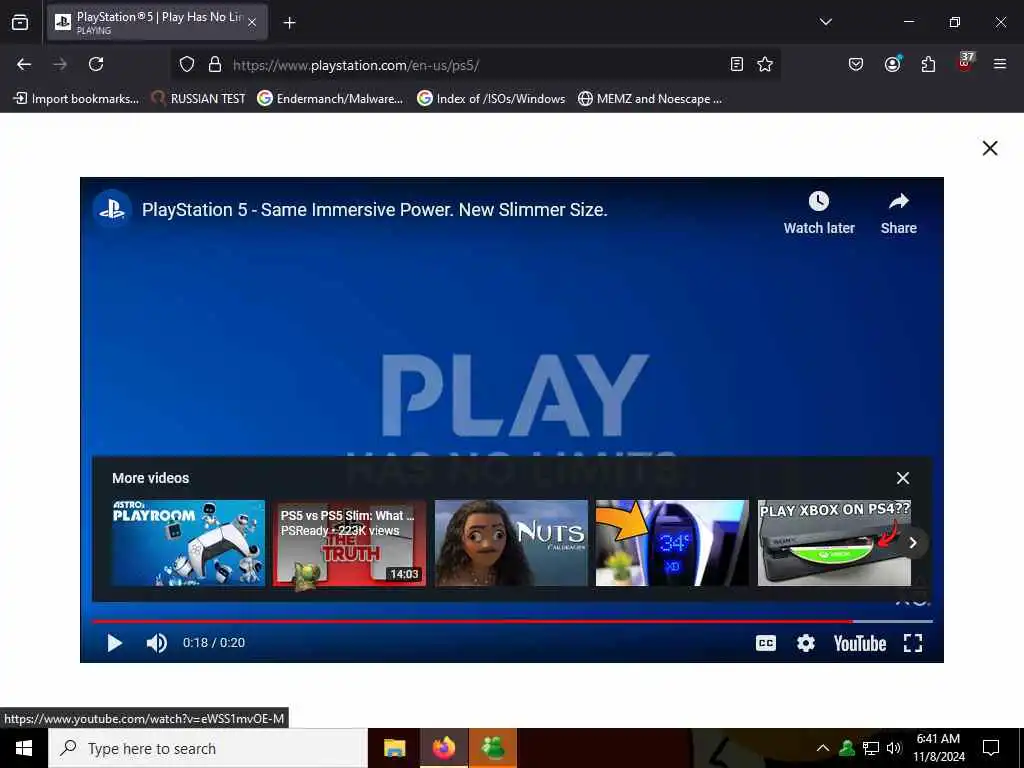Go back to previous page

click(24, 64)
